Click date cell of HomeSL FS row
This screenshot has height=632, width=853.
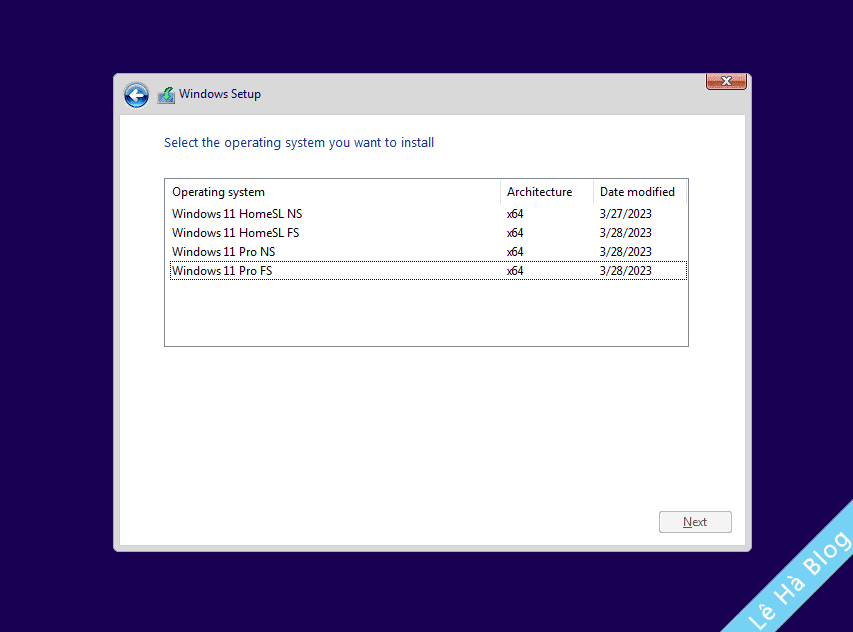coord(626,233)
